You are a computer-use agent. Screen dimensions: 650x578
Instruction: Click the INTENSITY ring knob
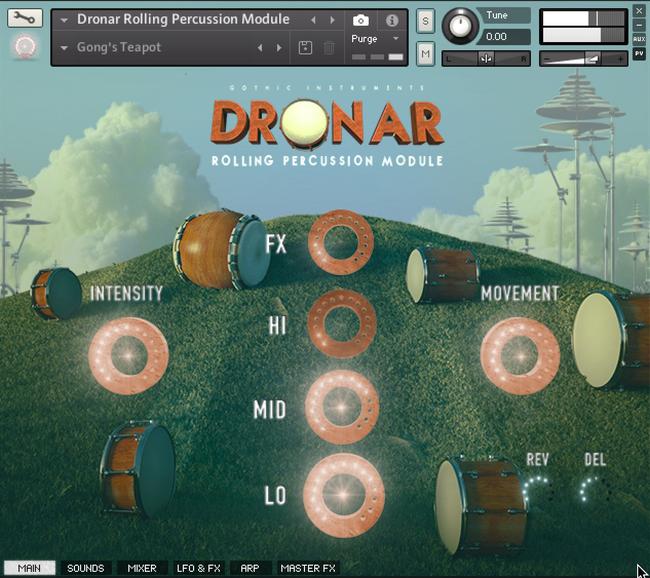(x=129, y=356)
